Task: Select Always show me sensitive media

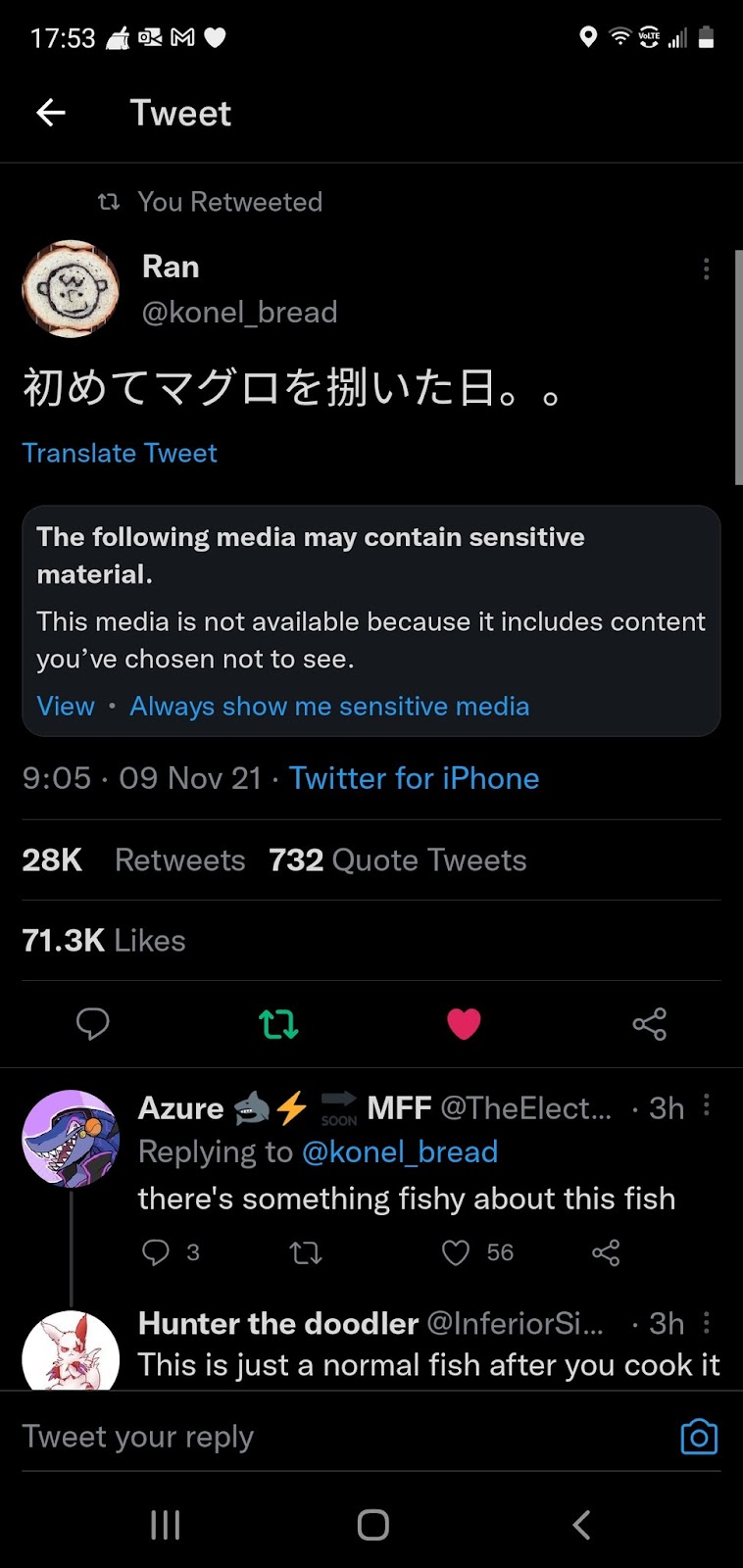Action: [x=329, y=707]
